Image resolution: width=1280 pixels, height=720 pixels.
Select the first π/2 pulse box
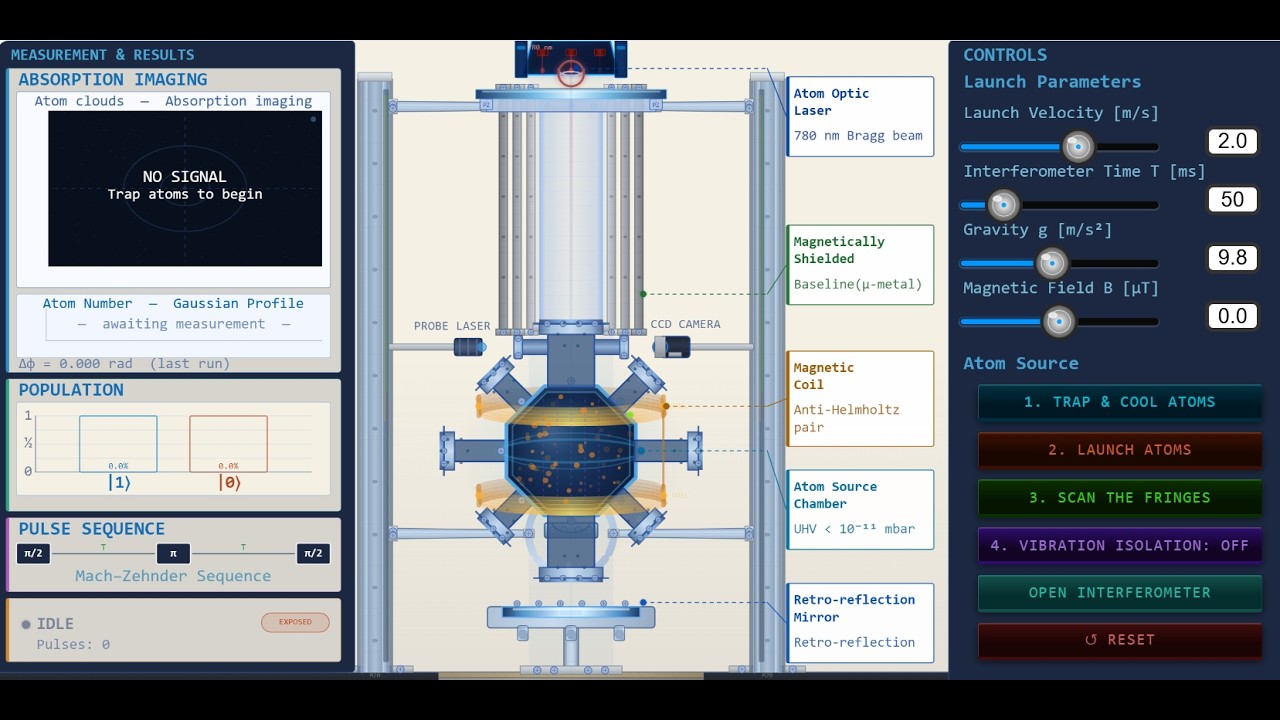(x=33, y=553)
